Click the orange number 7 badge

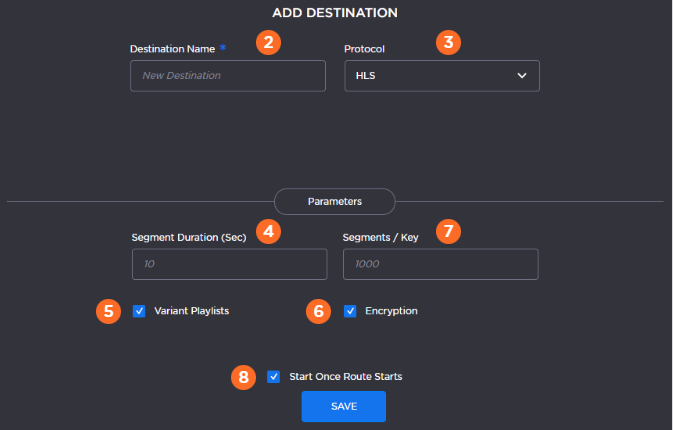tap(449, 231)
